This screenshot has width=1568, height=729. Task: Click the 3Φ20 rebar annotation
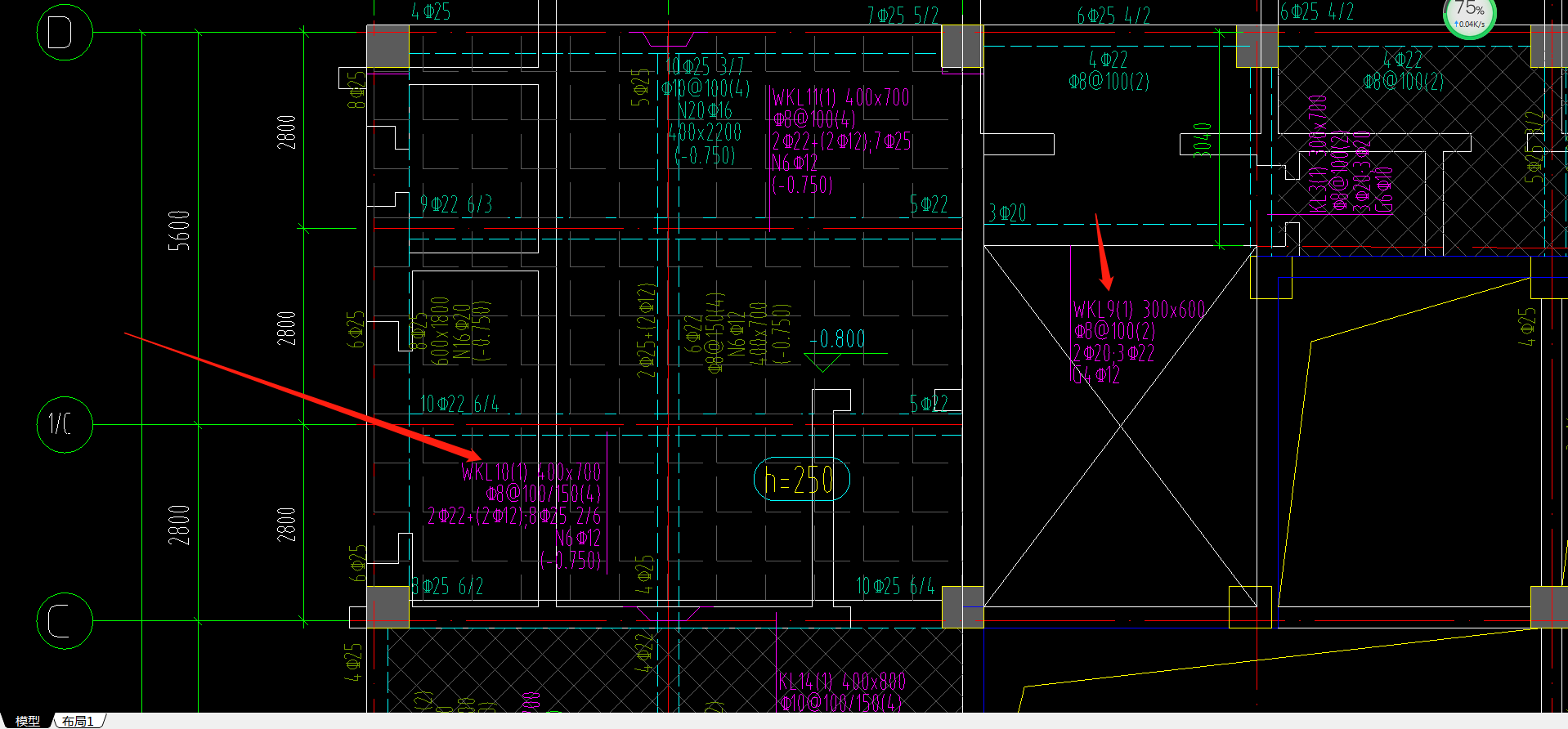pos(1007,214)
